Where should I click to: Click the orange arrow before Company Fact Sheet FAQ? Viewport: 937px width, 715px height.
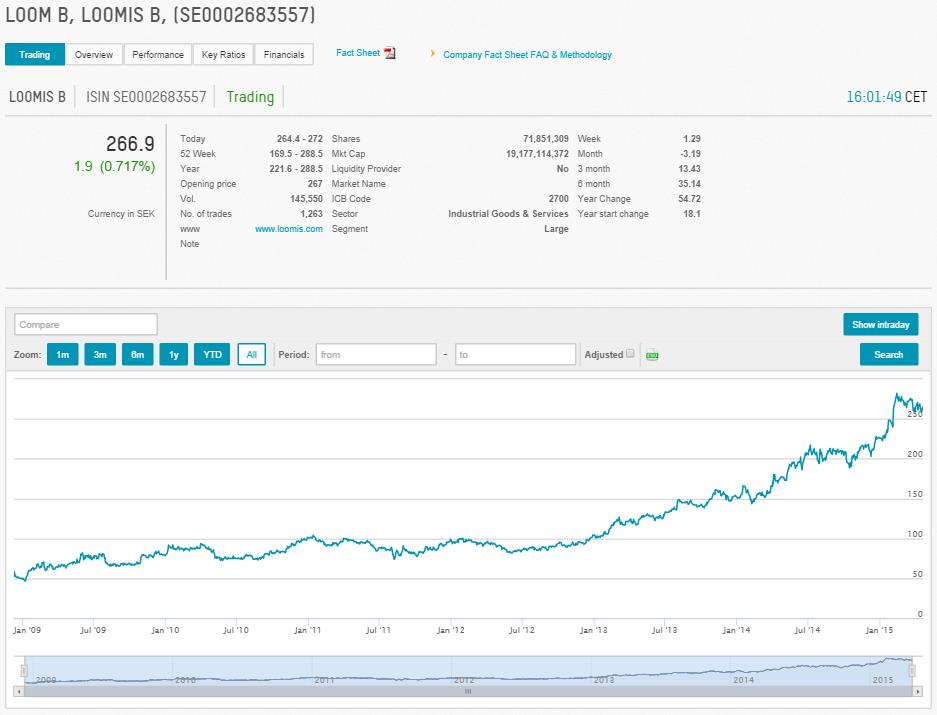[433, 54]
